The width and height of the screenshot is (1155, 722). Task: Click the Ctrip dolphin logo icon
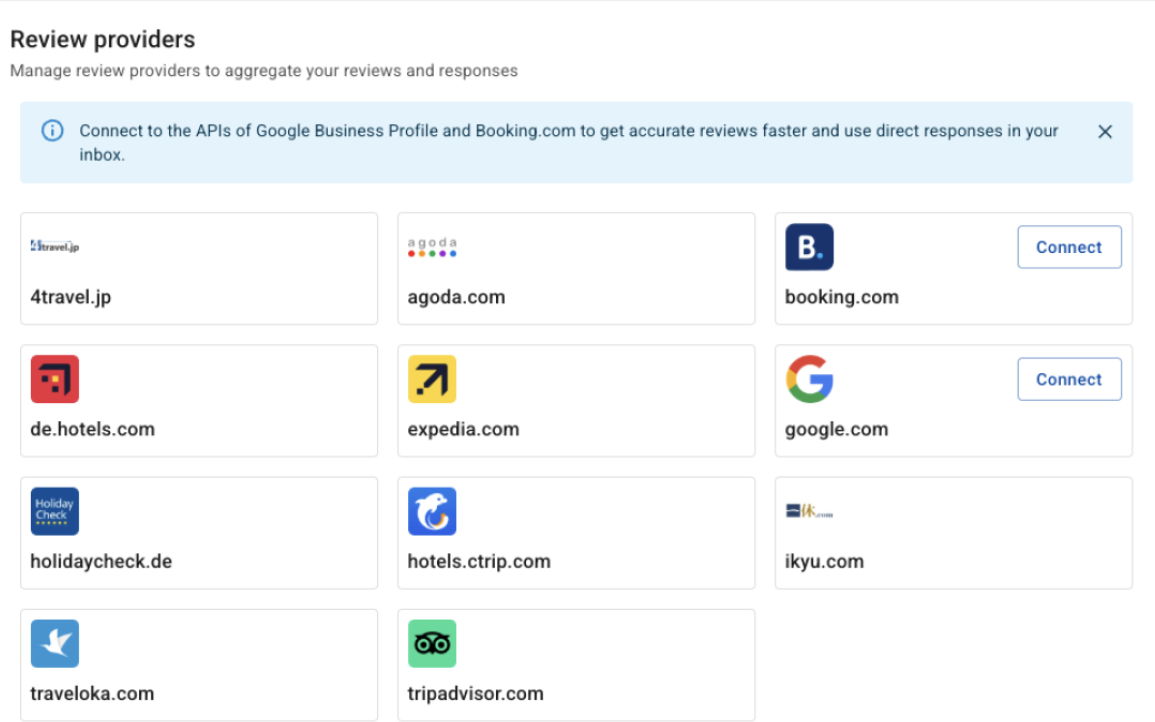tap(432, 511)
